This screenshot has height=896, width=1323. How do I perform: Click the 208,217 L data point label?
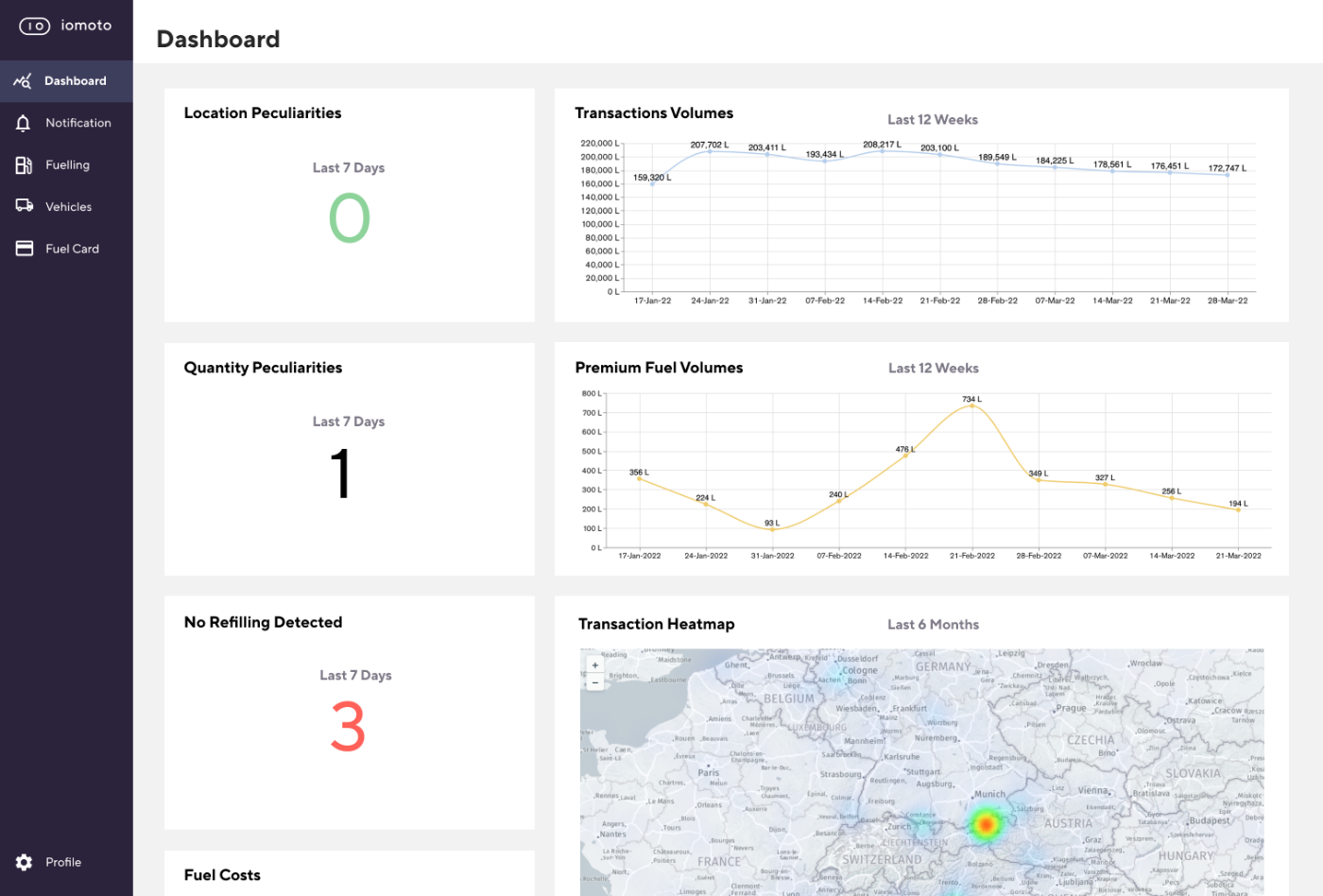pyautogui.click(x=882, y=145)
